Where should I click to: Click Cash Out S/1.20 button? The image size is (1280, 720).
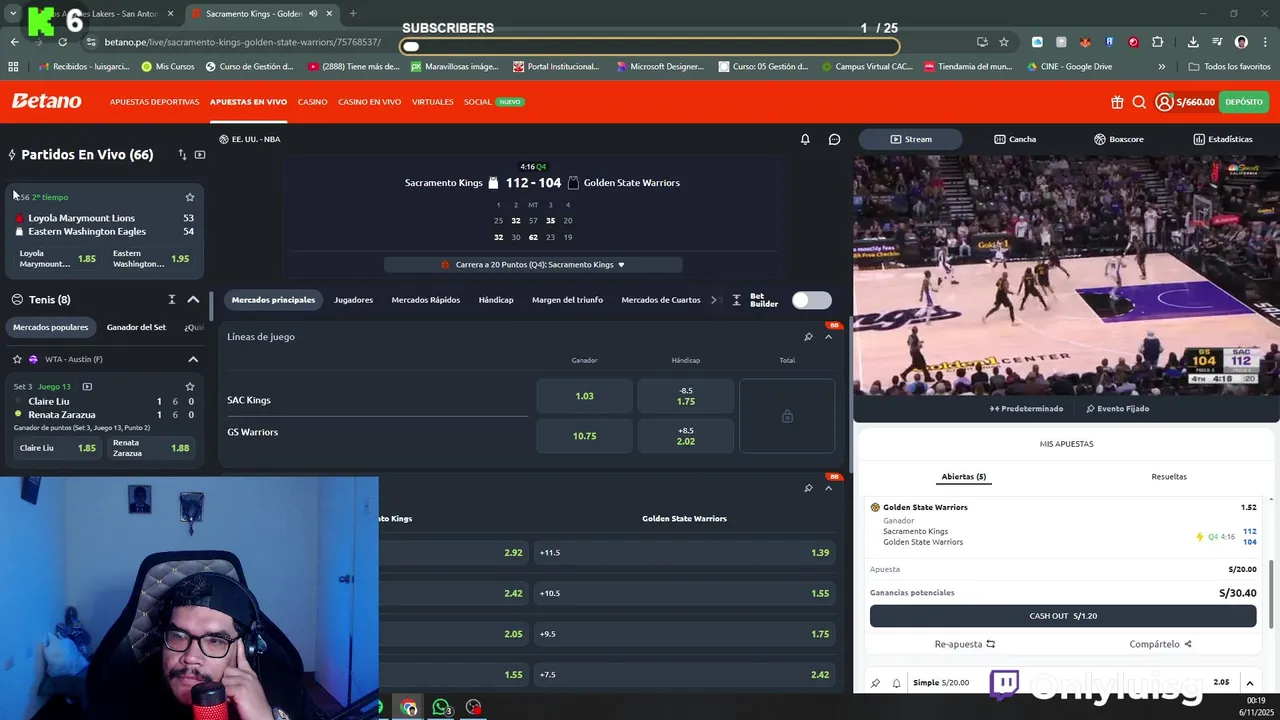(x=1063, y=616)
